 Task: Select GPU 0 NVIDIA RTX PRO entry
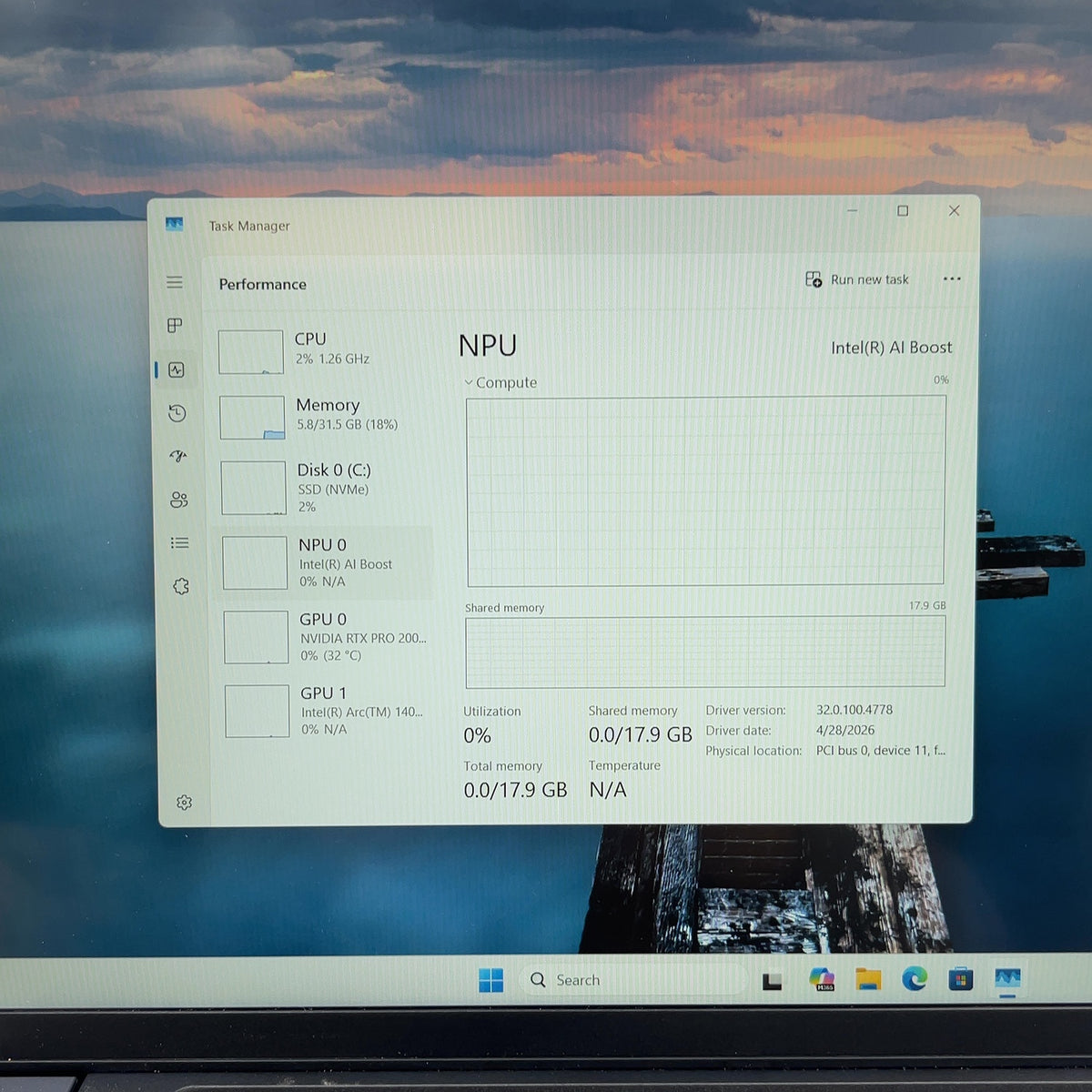(327, 636)
